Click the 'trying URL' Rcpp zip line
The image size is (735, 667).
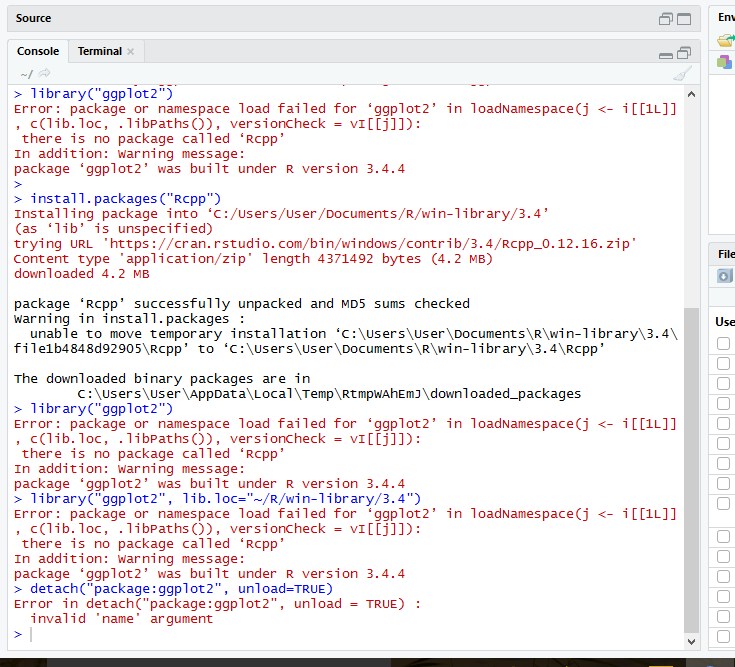tap(325, 244)
